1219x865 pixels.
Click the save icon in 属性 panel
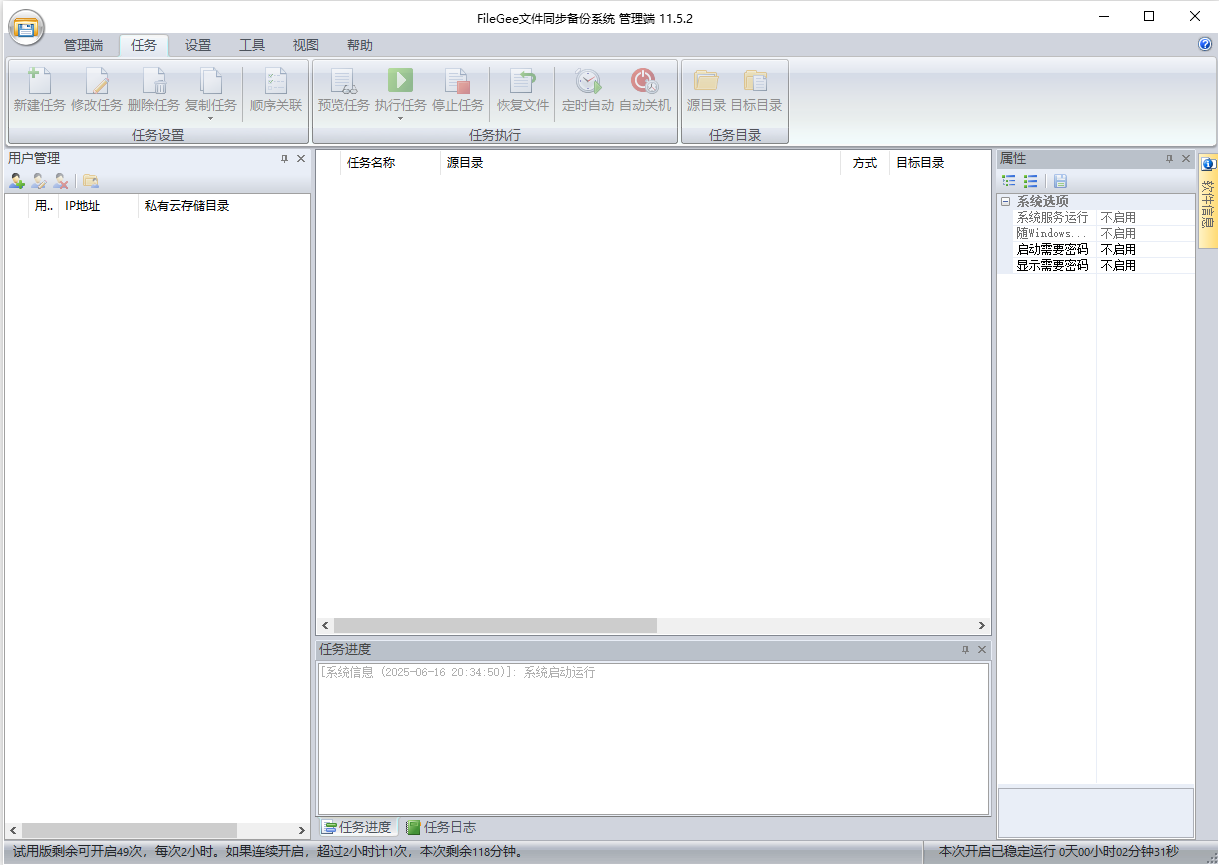click(x=1061, y=181)
